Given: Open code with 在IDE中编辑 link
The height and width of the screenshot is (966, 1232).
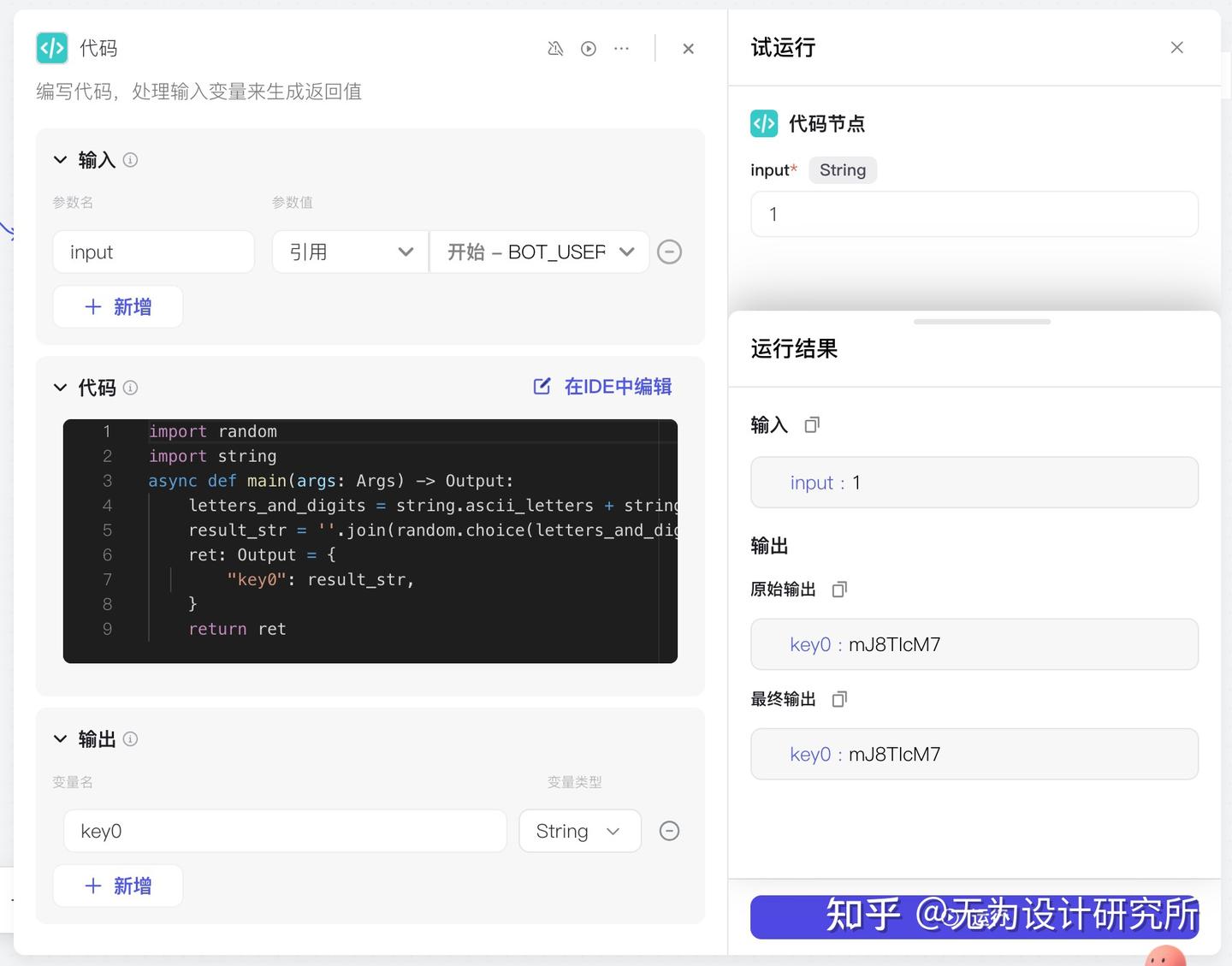Looking at the screenshot, I should (603, 387).
